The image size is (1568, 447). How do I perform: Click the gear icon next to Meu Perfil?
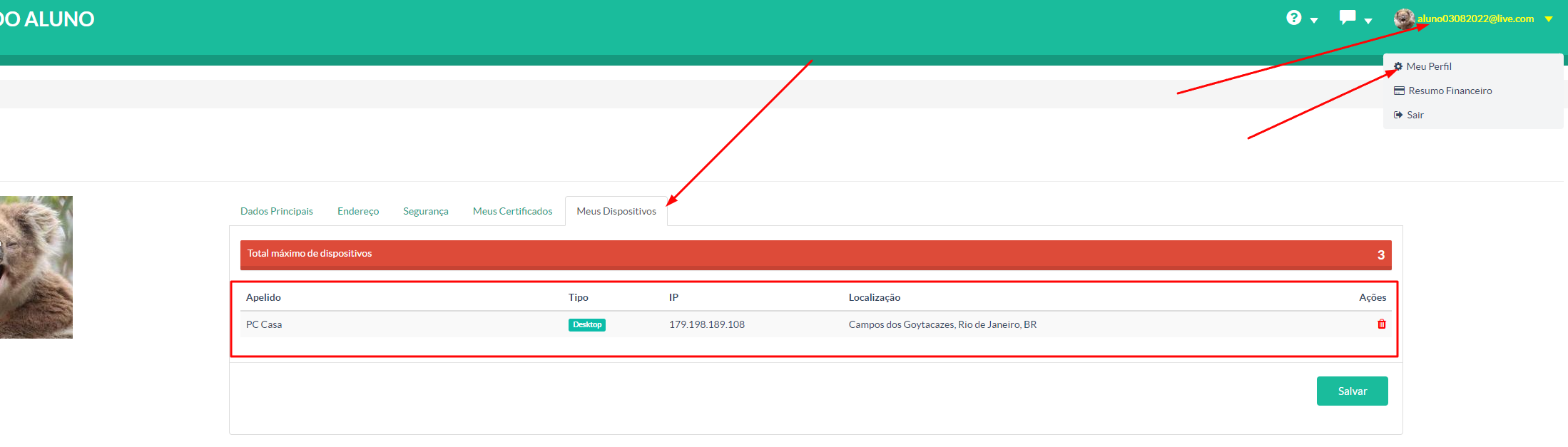coord(1398,66)
